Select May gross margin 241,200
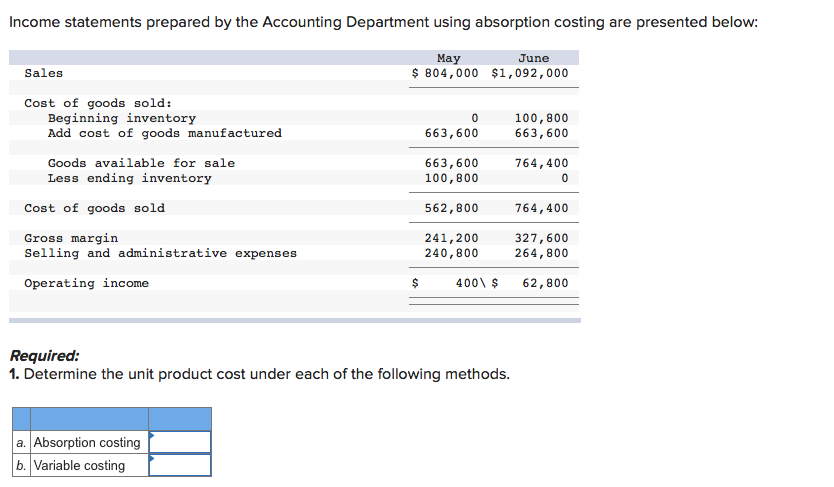Viewport: 834px width, 487px height. click(452, 238)
